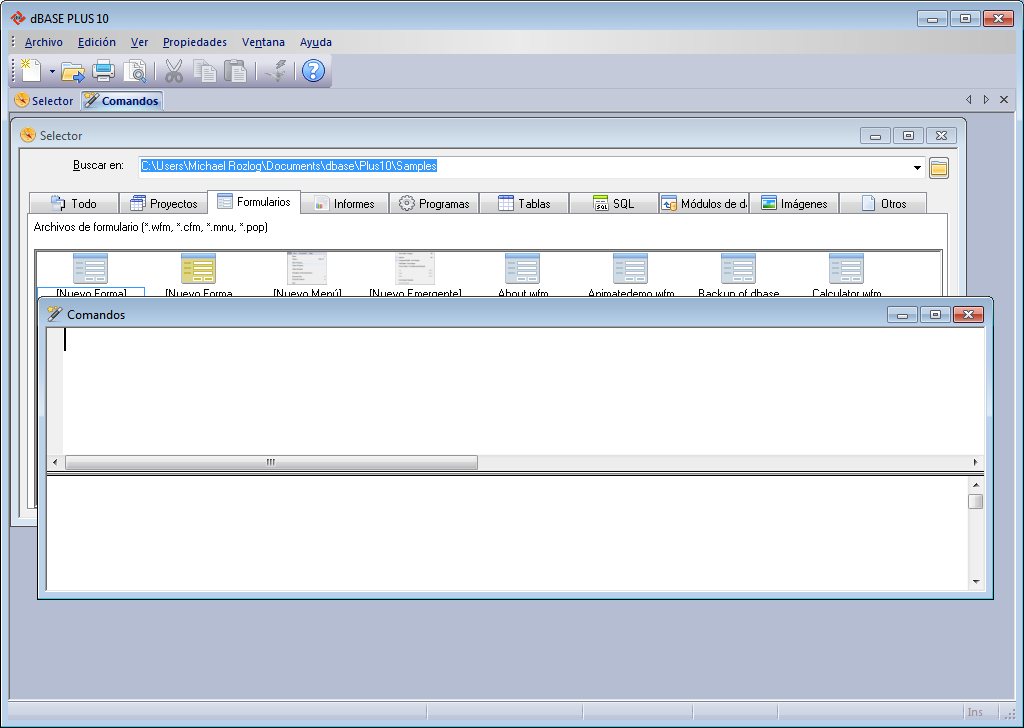Open the New file dropdown arrow
This screenshot has height=728, width=1024.
coord(52,71)
